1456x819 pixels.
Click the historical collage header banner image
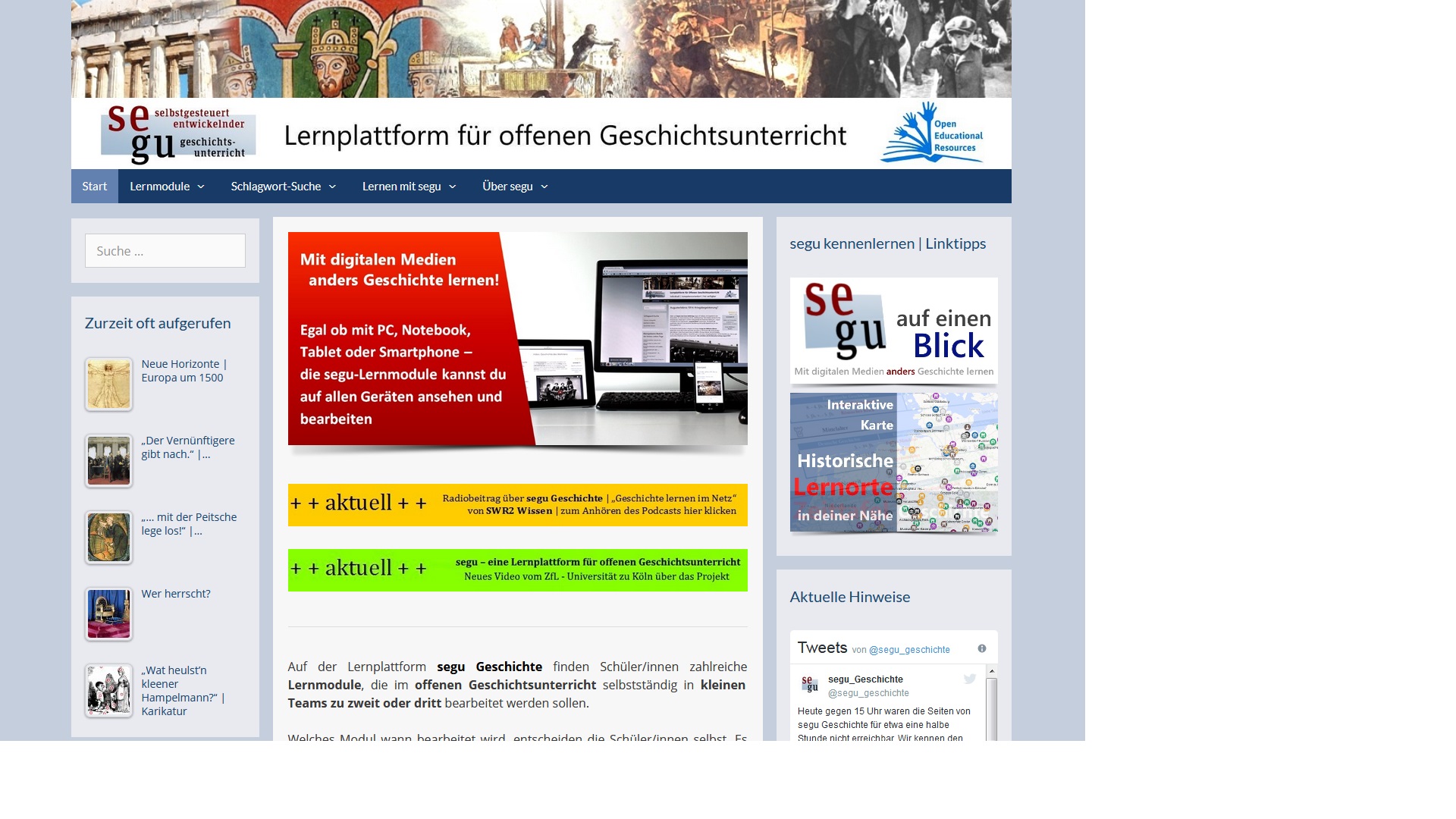click(541, 49)
